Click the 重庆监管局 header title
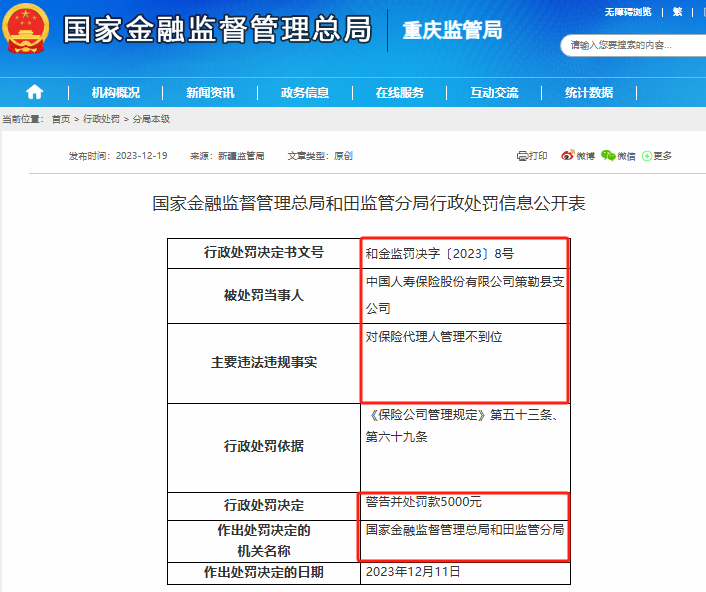The height and width of the screenshot is (592, 706). pos(452,31)
